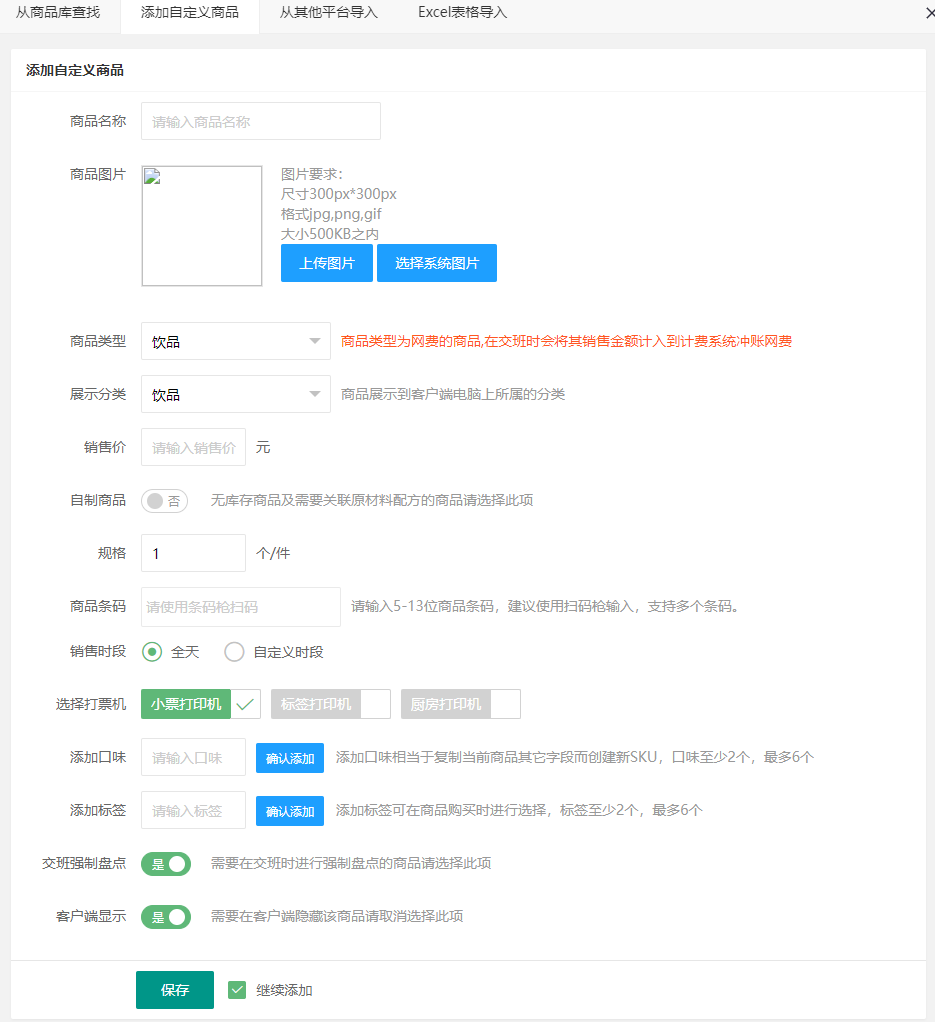Viewport: 935px width, 1023px height.
Task: Open the 从其他平台导入 tab
Action: [328, 13]
